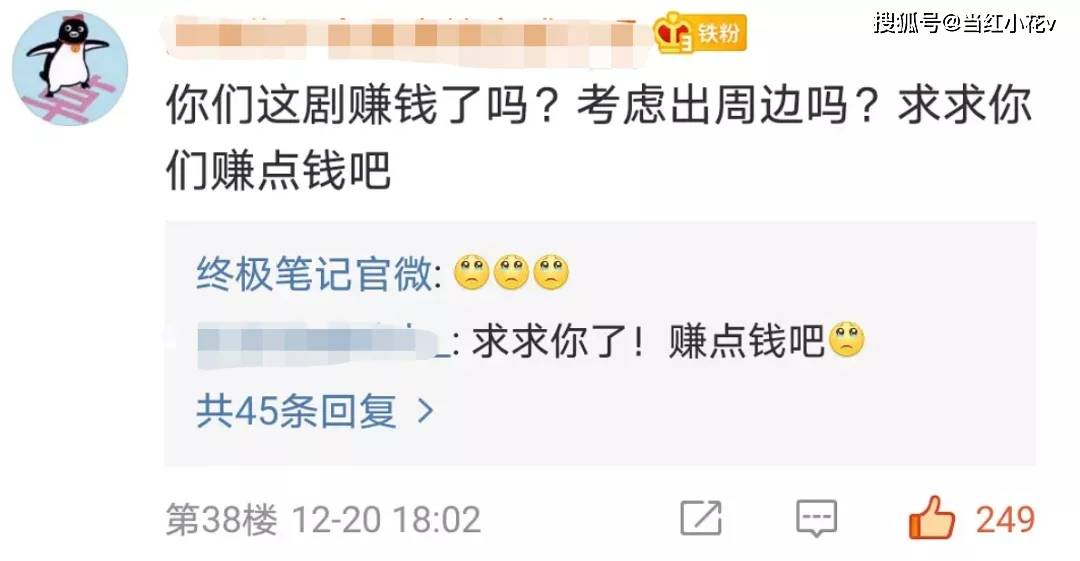
Task: Tap the thumbs-up like icon
Action: pos(932,517)
